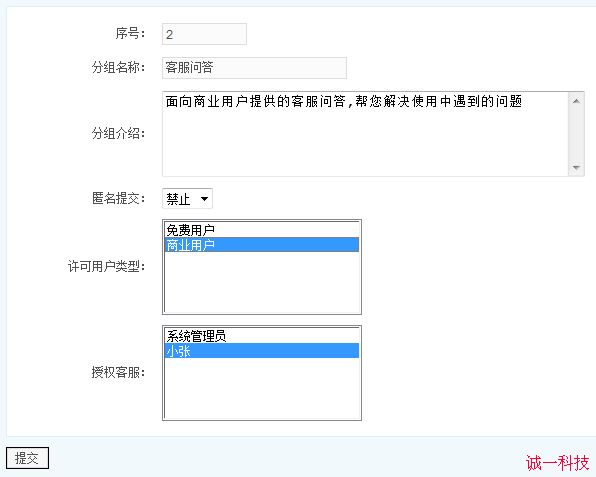596x477 pixels.
Task: Select 商业用户 in user type list
Action: click(262, 245)
